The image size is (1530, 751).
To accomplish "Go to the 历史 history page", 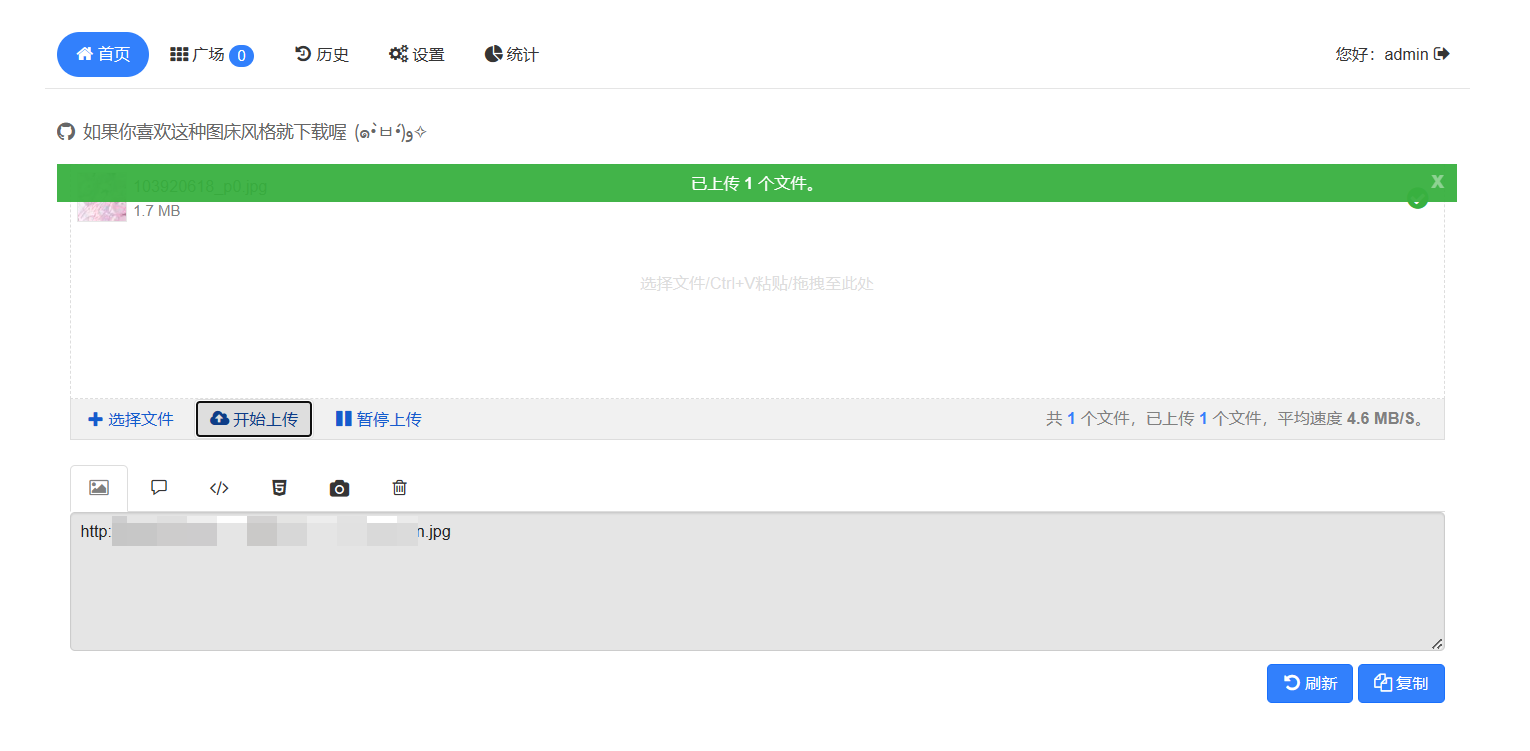I will coord(322,55).
